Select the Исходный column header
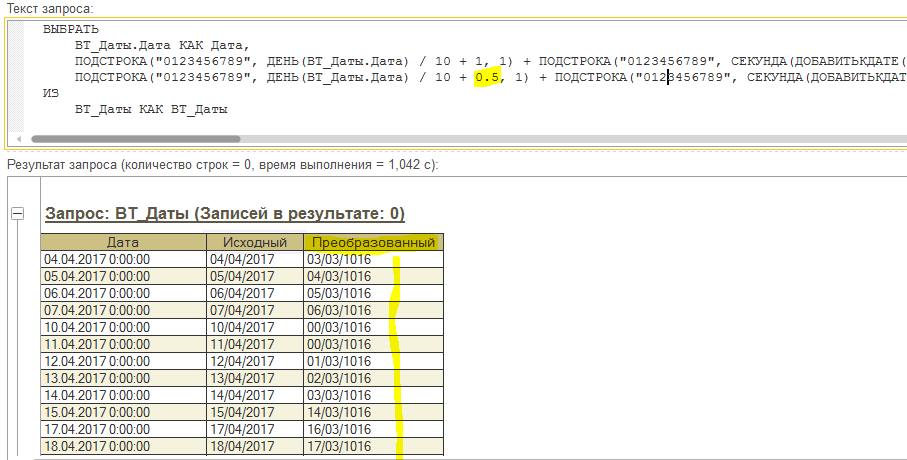The height and width of the screenshot is (460, 907). pyautogui.click(x=255, y=242)
